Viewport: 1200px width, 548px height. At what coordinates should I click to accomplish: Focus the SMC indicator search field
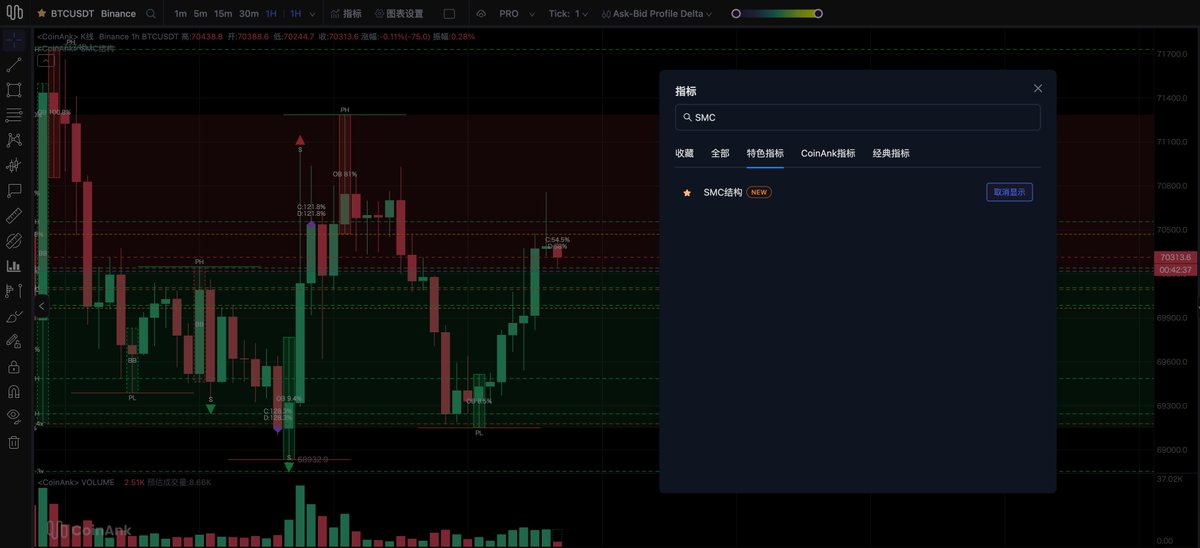point(858,117)
